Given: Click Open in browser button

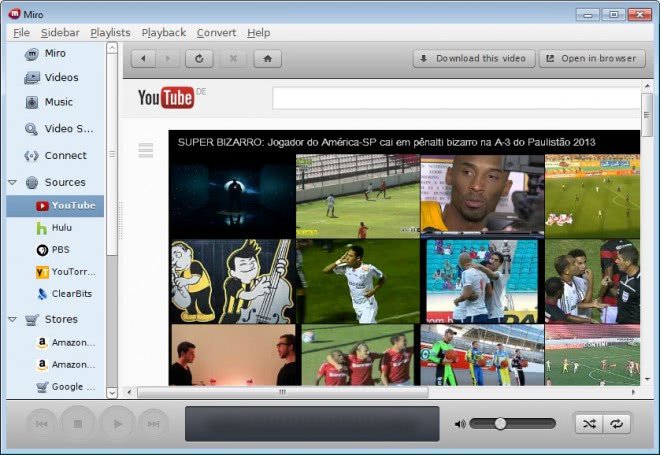Looking at the screenshot, I should pos(590,59).
